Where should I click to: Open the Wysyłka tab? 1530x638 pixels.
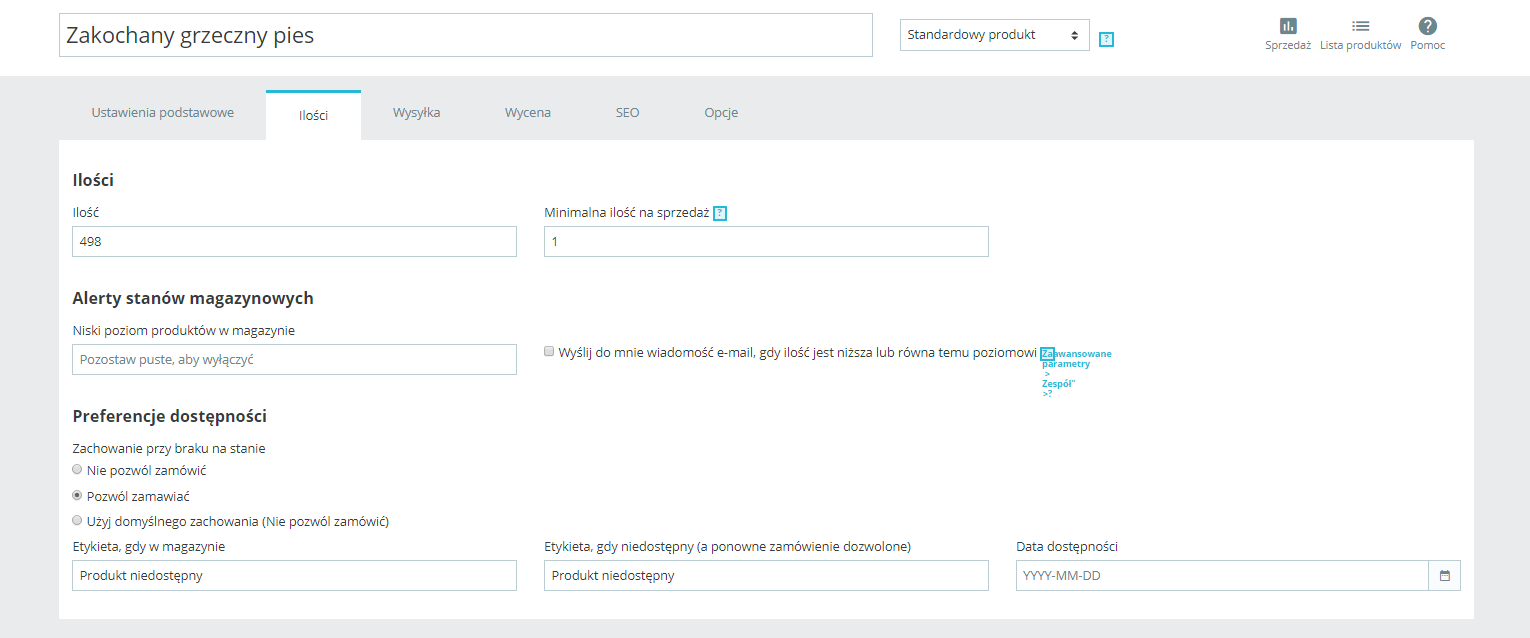(416, 113)
